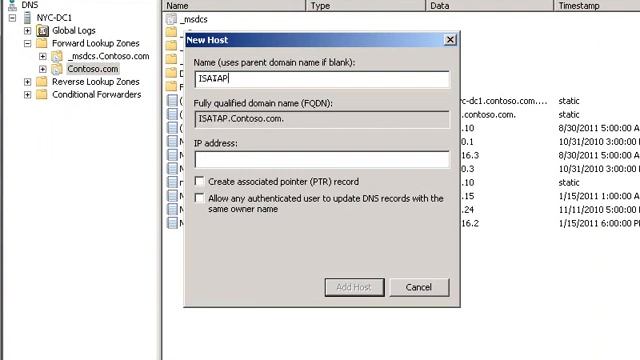Sort by the Type column header
The width and height of the screenshot is (640, 360).
365,5
